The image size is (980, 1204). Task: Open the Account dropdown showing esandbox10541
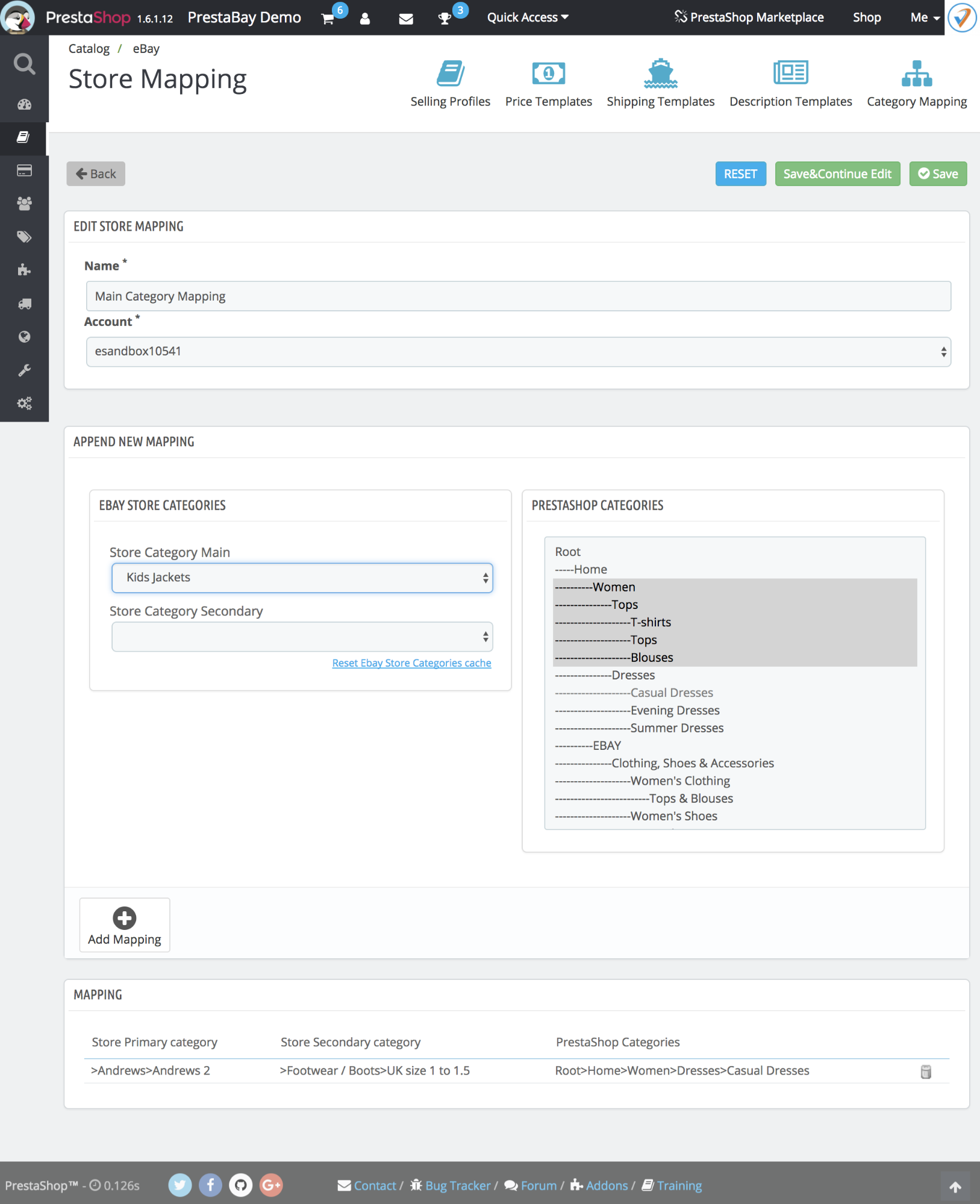[x=519, y=352]
